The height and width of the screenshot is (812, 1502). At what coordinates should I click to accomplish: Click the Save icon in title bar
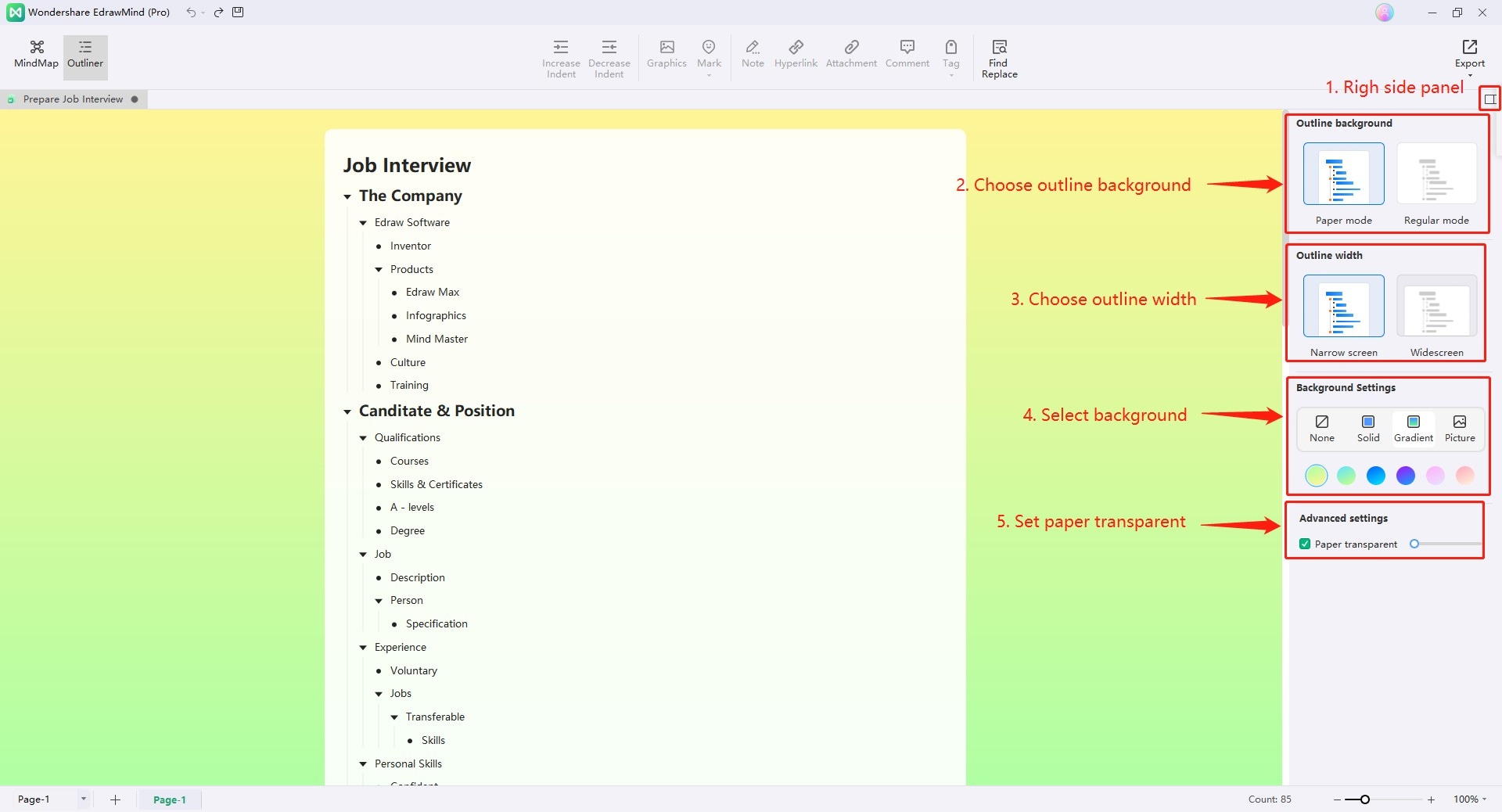pyautogui.click(x=238, y=12)
